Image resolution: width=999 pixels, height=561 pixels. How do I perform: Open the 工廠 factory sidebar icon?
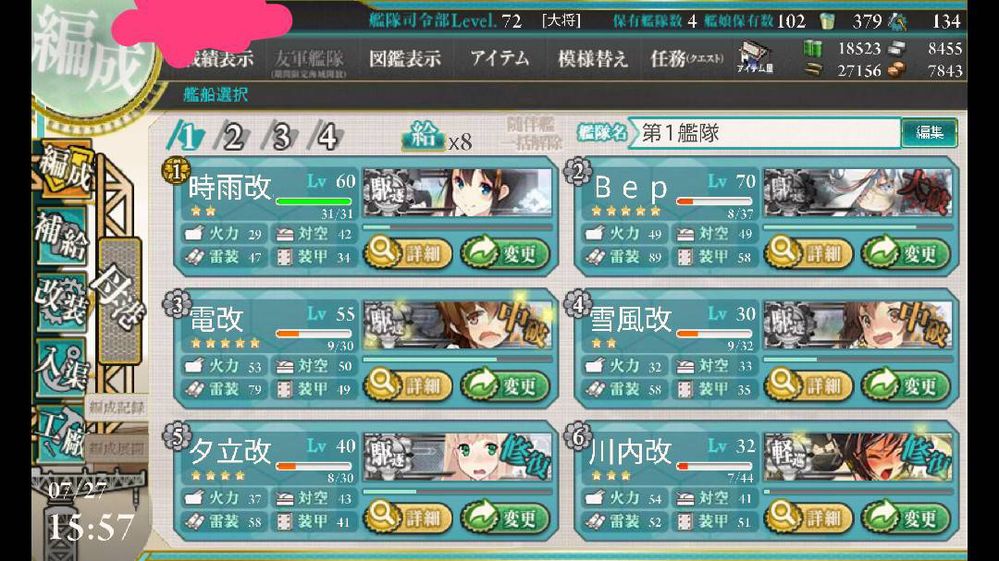pyautogui.click(x=62, y=433)
